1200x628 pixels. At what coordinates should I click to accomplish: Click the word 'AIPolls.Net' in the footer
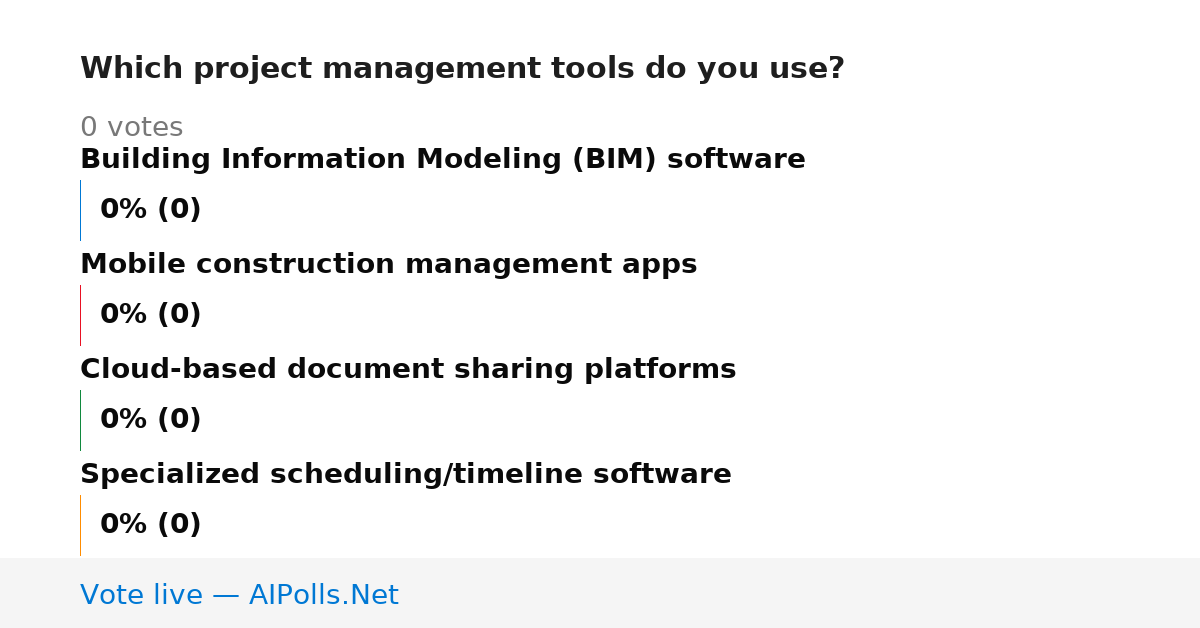click(x=323, y=595)
